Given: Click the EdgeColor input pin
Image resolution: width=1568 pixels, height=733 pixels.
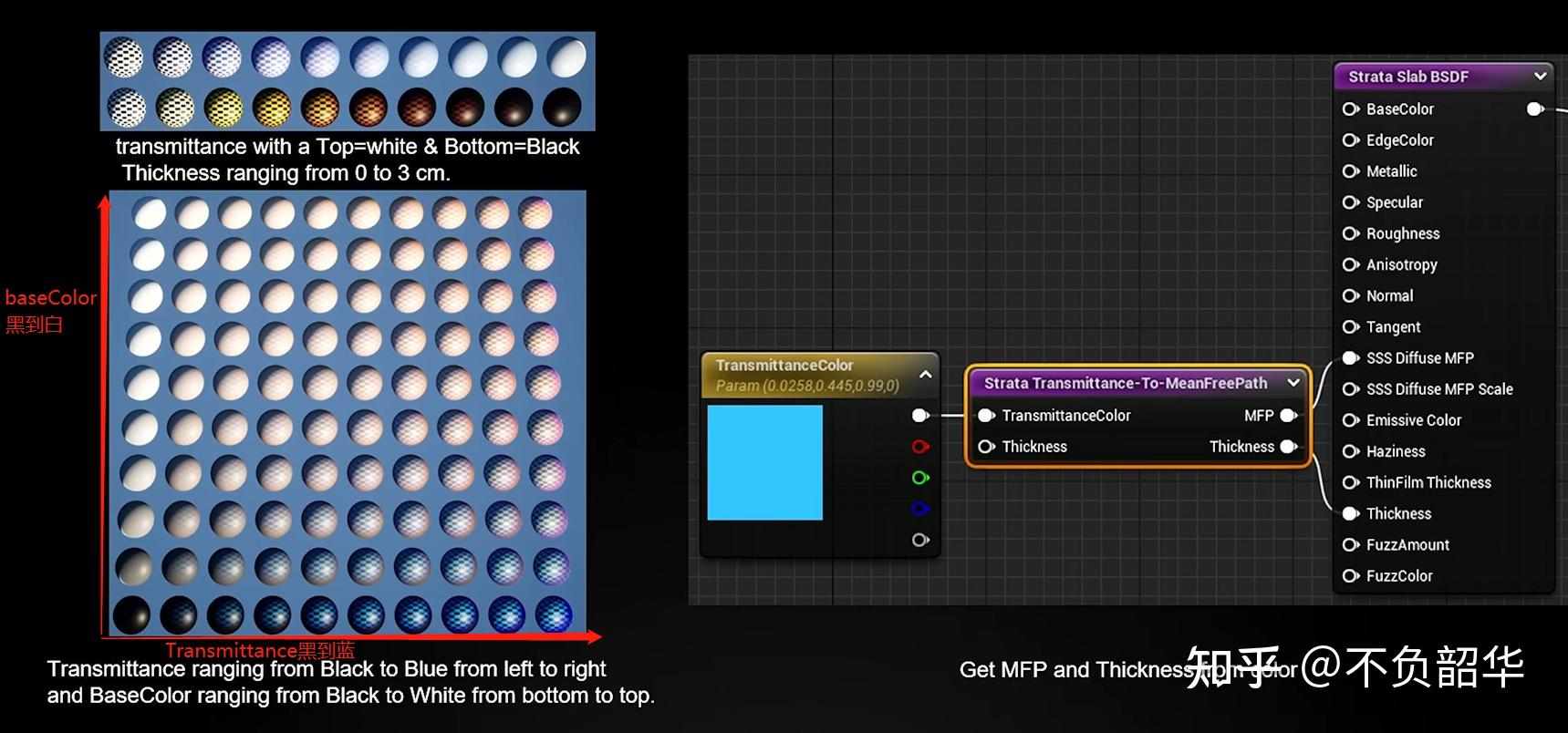Looking at the screenshot, I should [x=1351, y=140].
